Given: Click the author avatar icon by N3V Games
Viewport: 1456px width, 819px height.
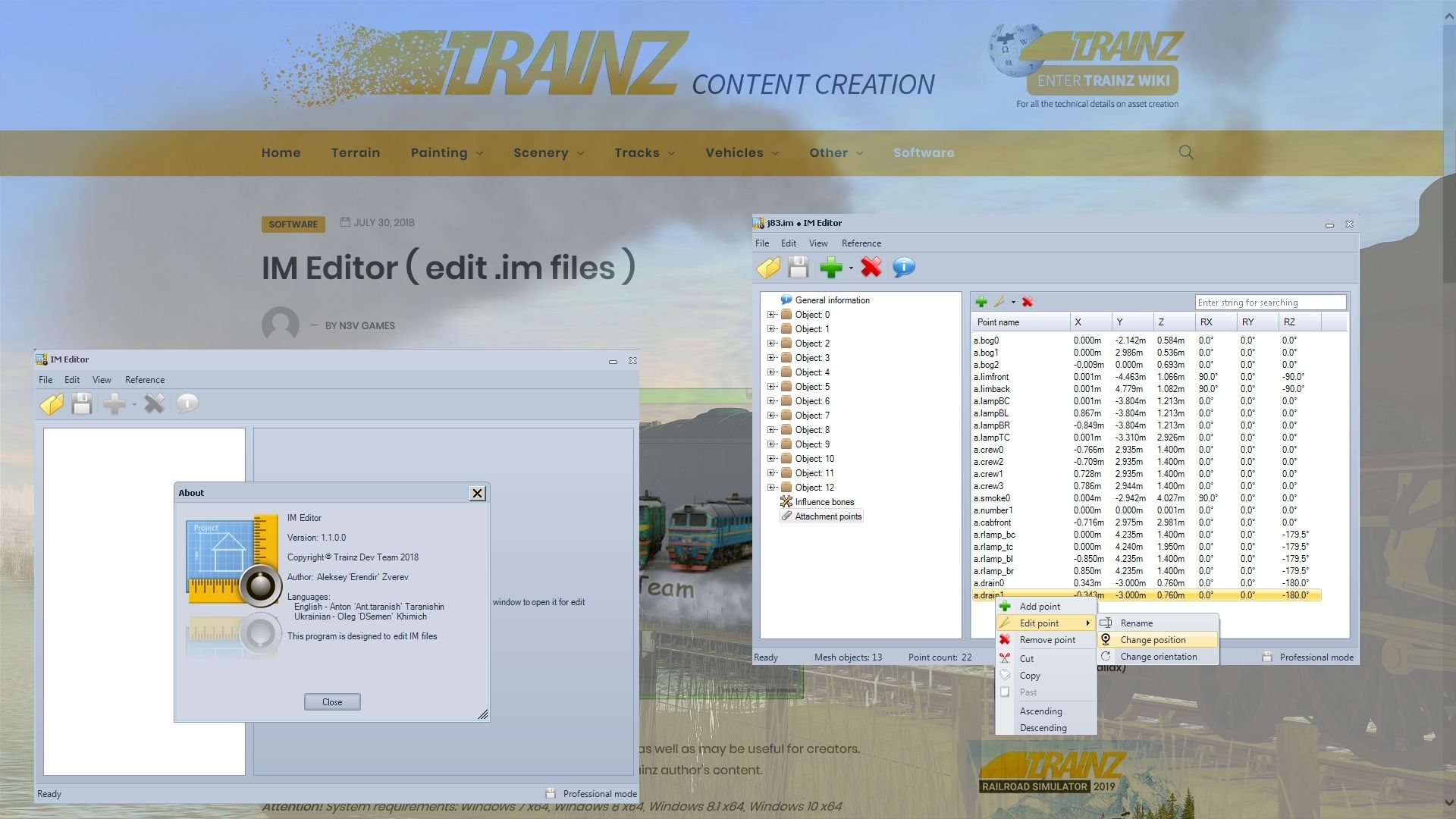Looking at the screenshot, I should (x=281, y=325).
